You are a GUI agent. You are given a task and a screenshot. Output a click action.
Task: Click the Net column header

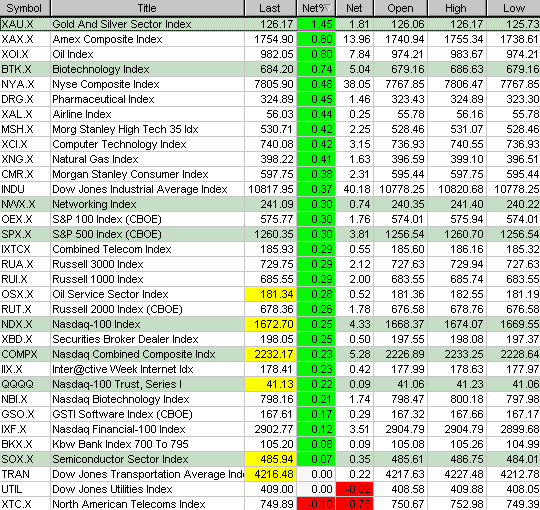(x=354, y=8)
